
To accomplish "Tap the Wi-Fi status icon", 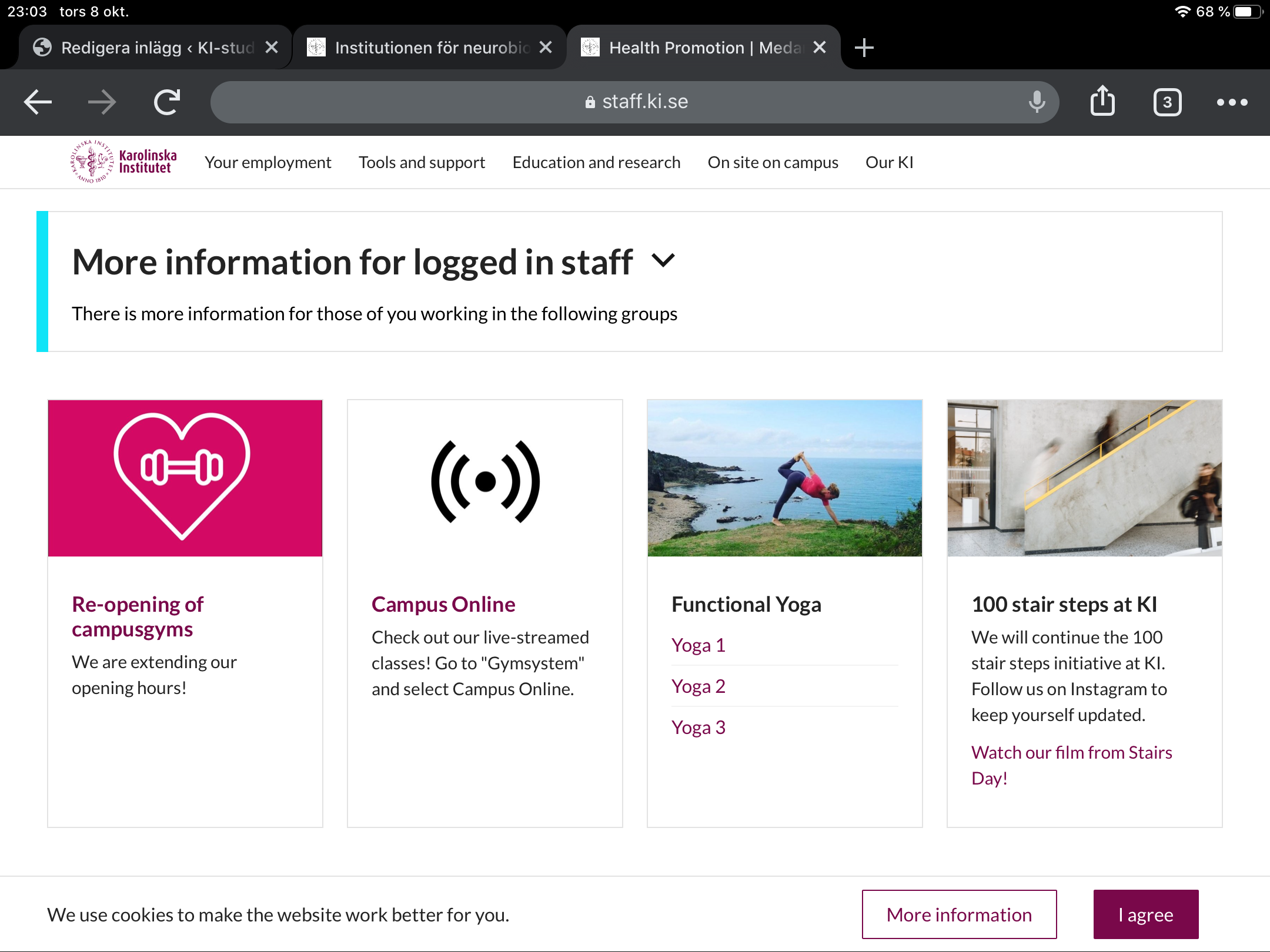I will (x=1182, y=11).
